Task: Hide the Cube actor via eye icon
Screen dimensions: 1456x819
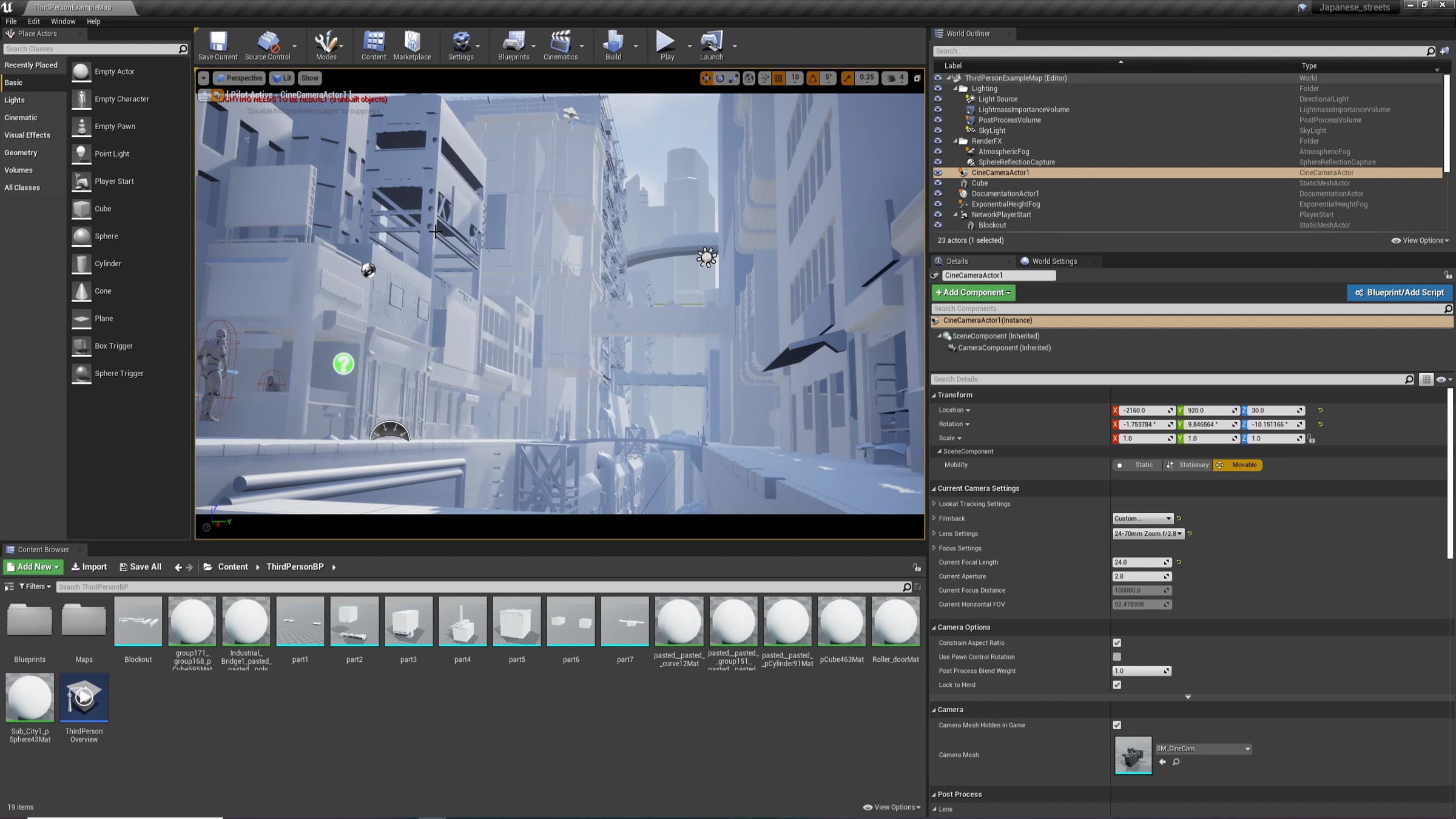Action: 938,183
